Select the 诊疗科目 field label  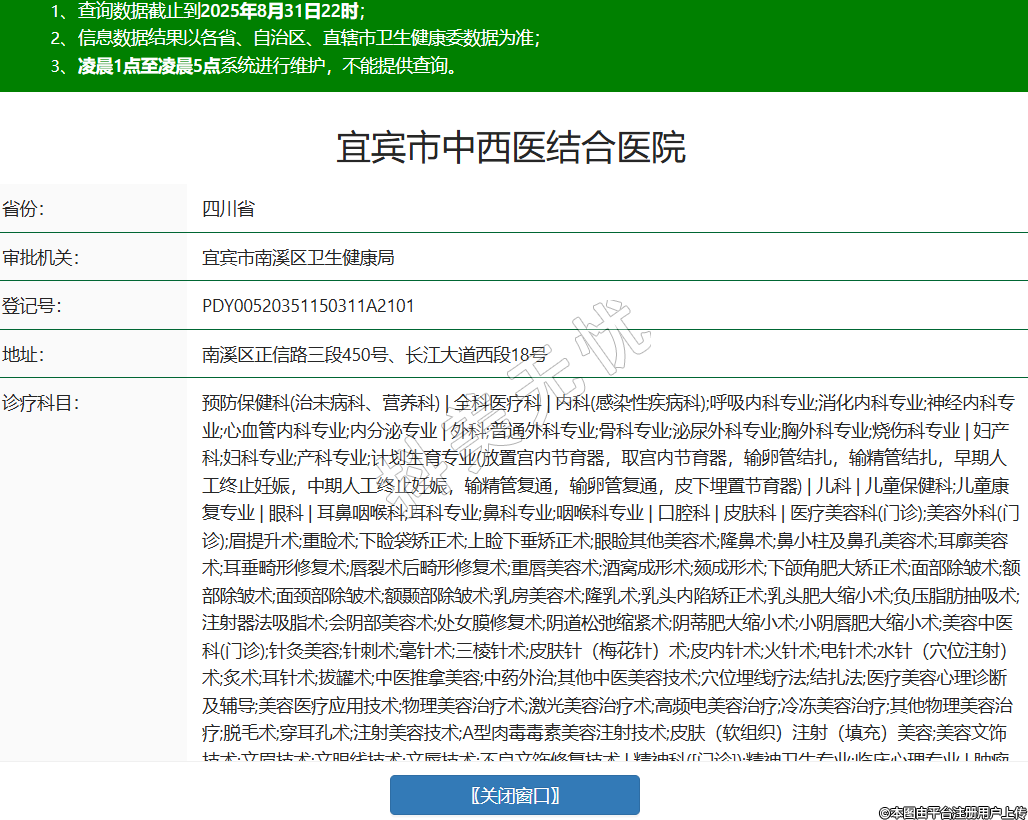pos(40,403)
